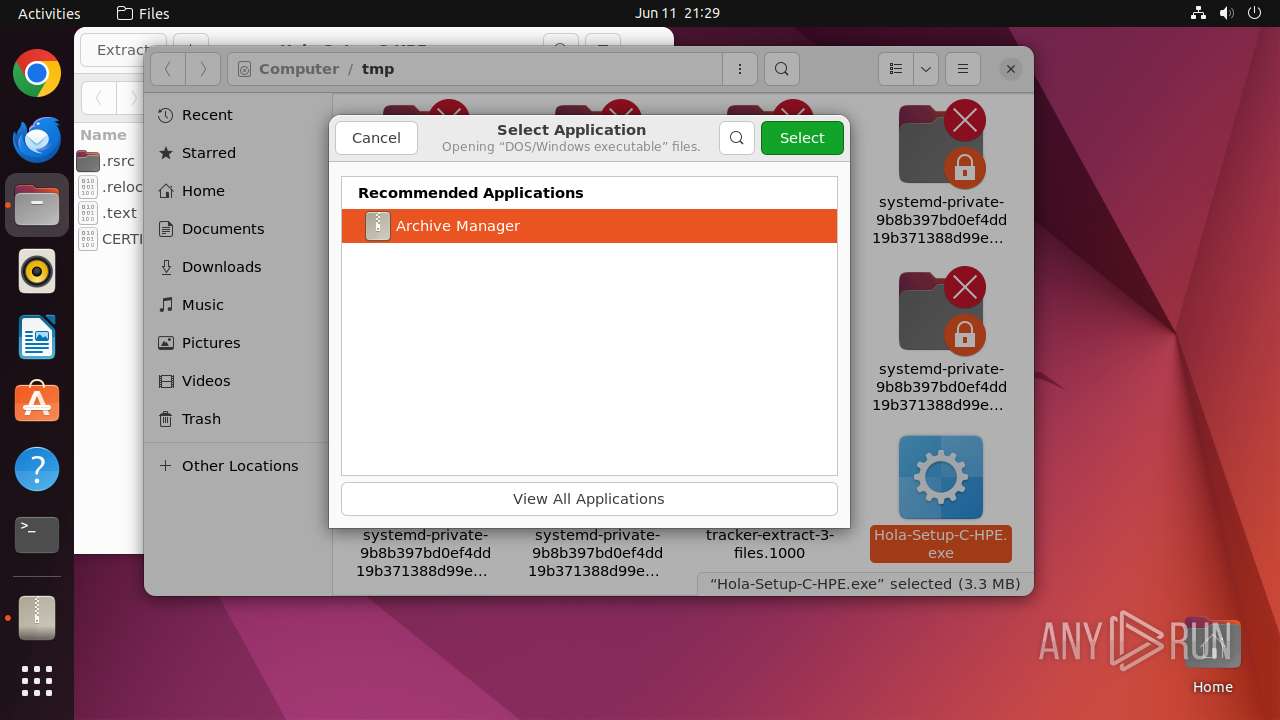Open the Files app menu in top bar
The height and width of the screenshot is (720, 1280).
143,13
